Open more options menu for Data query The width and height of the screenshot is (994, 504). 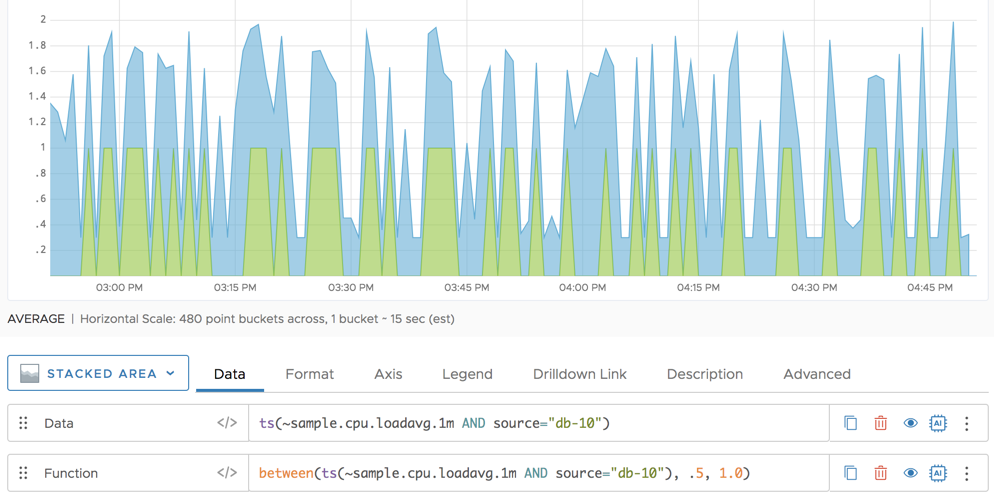pos(966,423)
